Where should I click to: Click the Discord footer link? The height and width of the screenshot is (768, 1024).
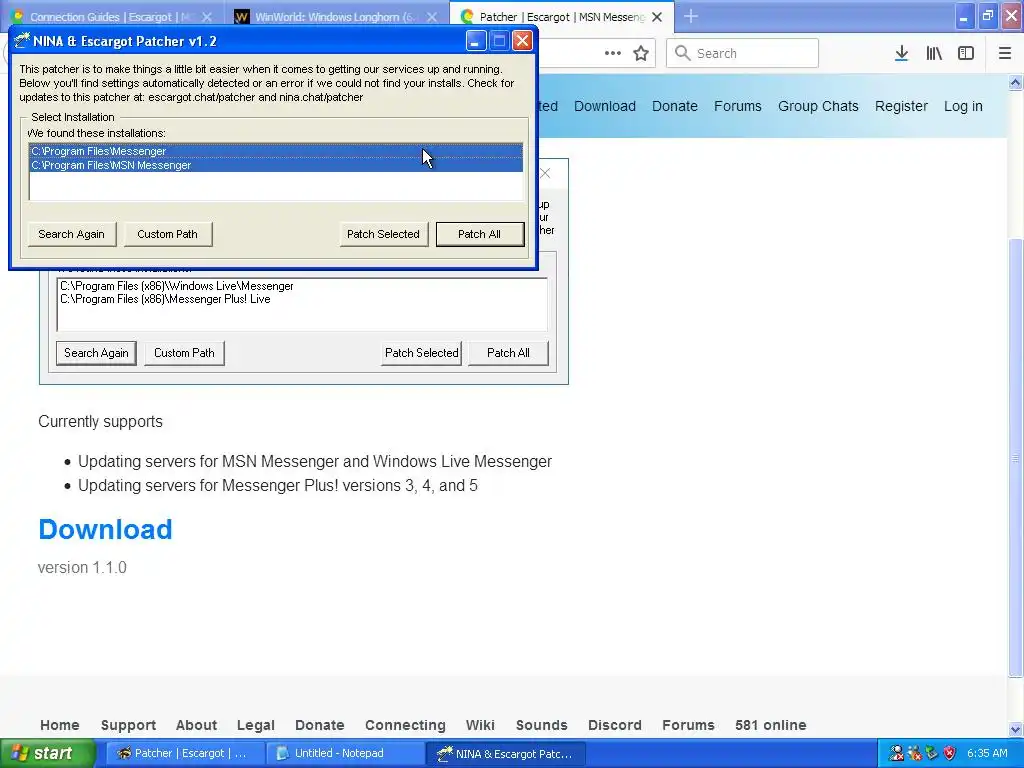pyautogui.click(x=615, y=725)
